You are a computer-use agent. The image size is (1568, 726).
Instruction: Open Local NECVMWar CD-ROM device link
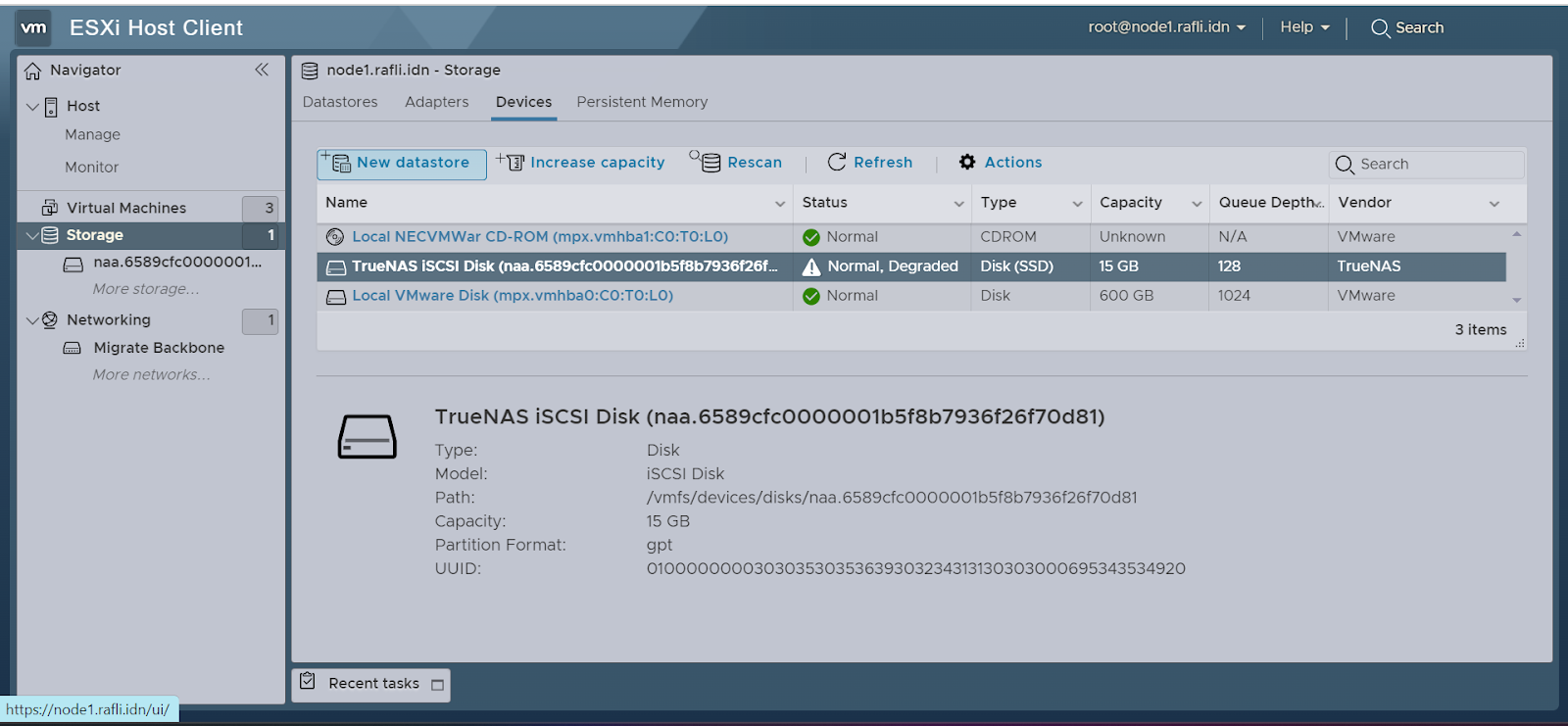coord(540,237)
